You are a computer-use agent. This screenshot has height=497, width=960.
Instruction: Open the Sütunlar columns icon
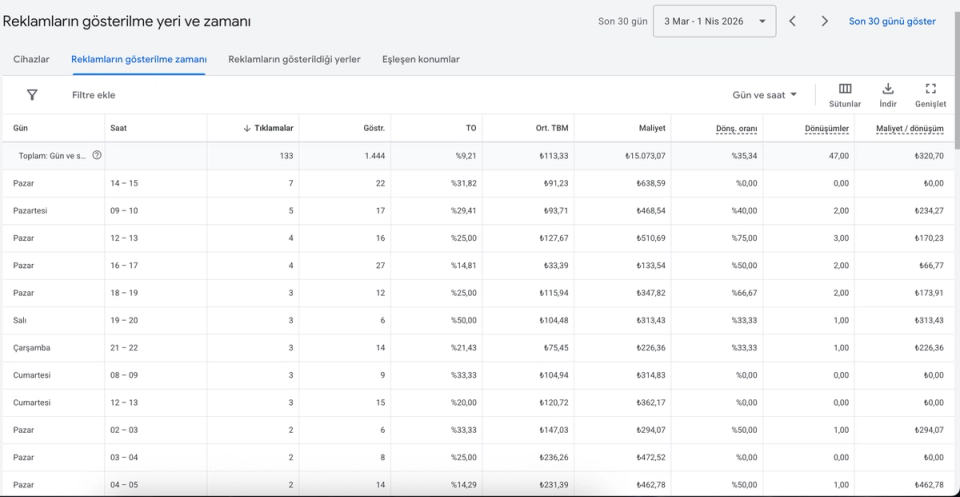coord(845,95)
